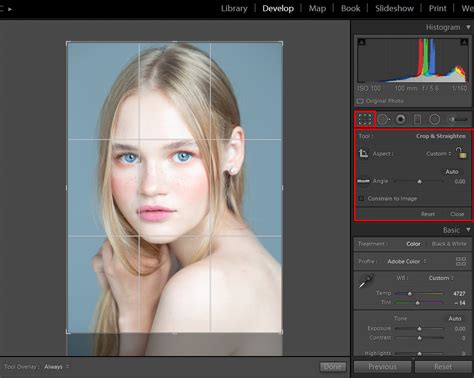
Task: Switch treatment to Black & White
Action: 449,244
